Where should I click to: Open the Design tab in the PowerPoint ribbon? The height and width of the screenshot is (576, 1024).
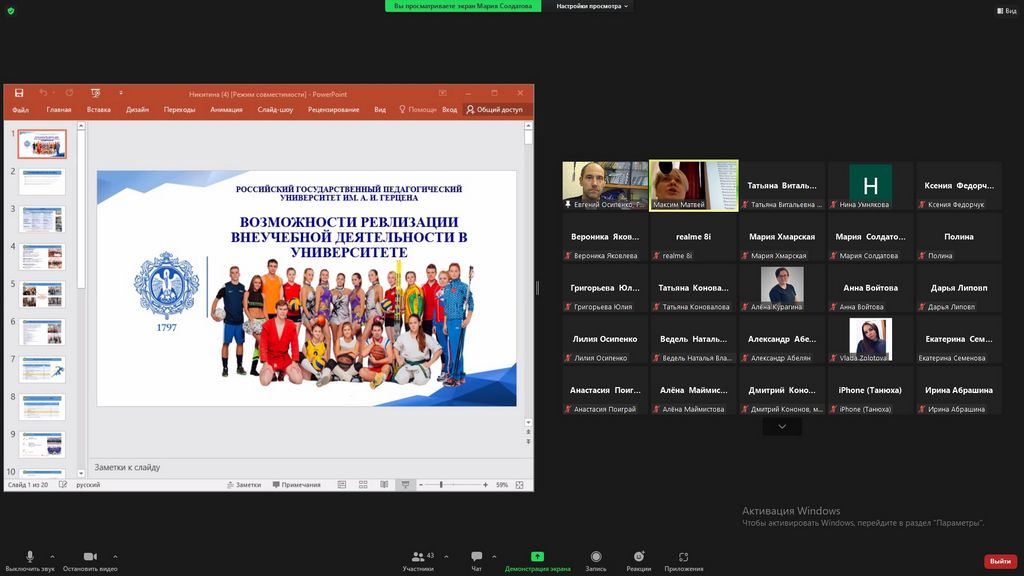(x=137, y=110)
